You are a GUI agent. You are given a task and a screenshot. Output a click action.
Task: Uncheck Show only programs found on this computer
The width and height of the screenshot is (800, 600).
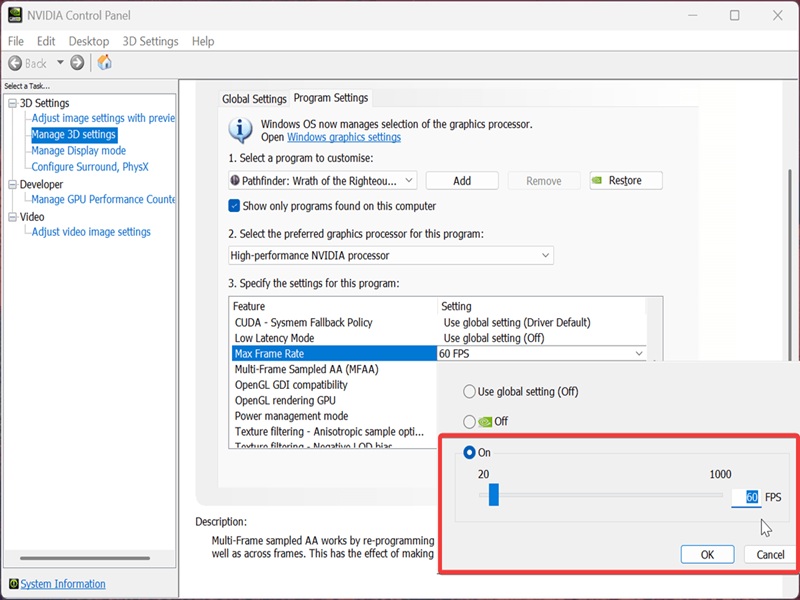(234, 206)
